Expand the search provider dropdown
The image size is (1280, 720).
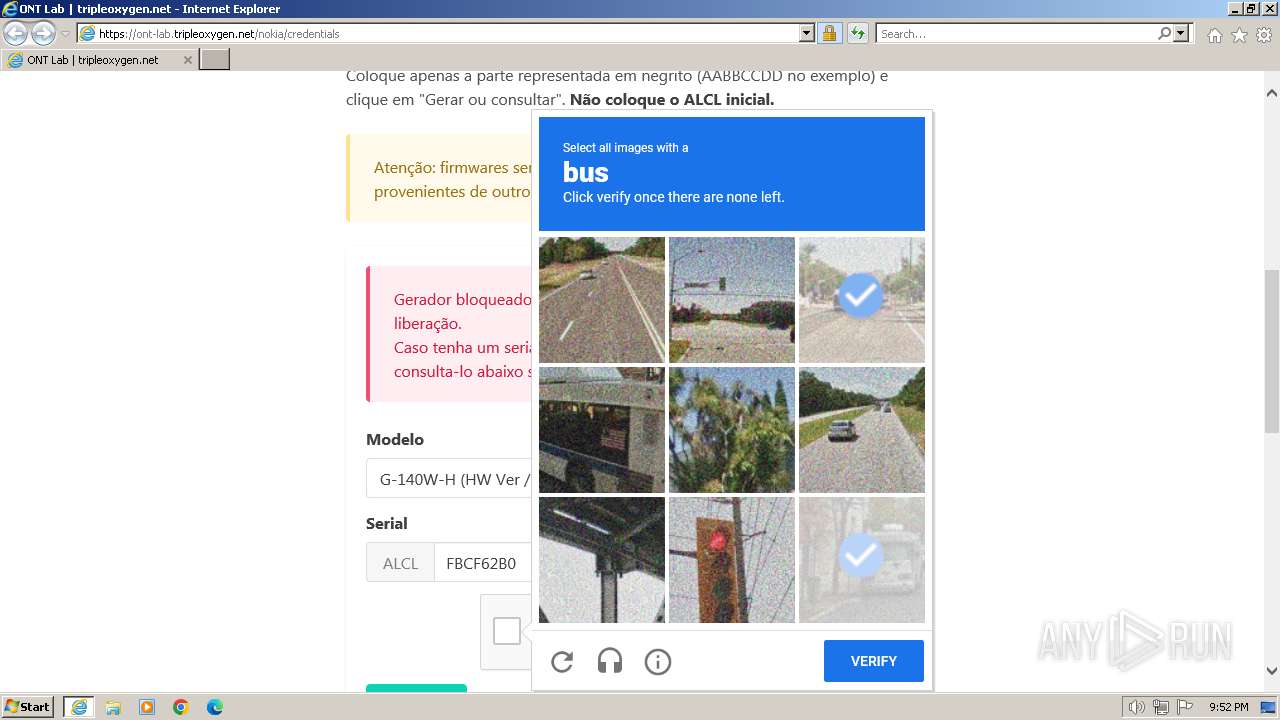coord(1182,33)
